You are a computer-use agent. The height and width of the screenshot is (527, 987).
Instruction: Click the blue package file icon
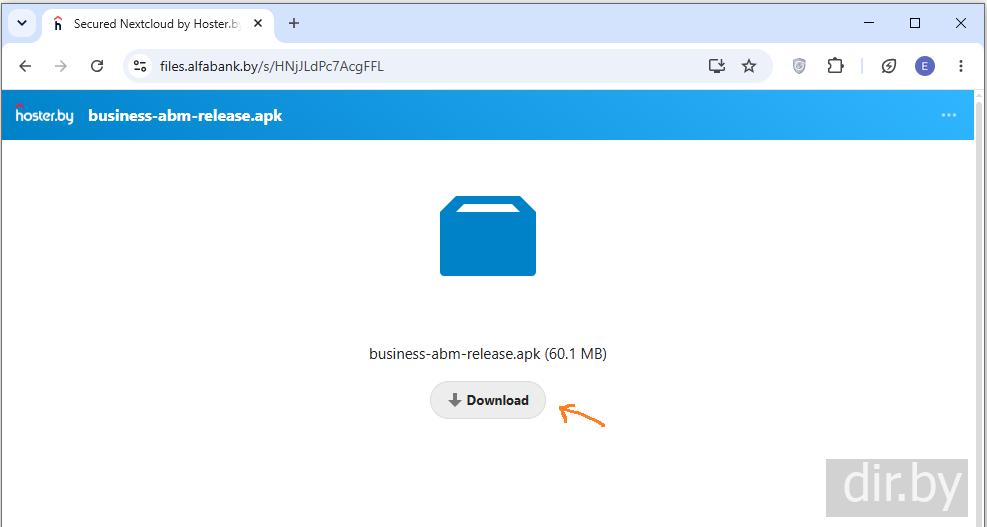488,235
